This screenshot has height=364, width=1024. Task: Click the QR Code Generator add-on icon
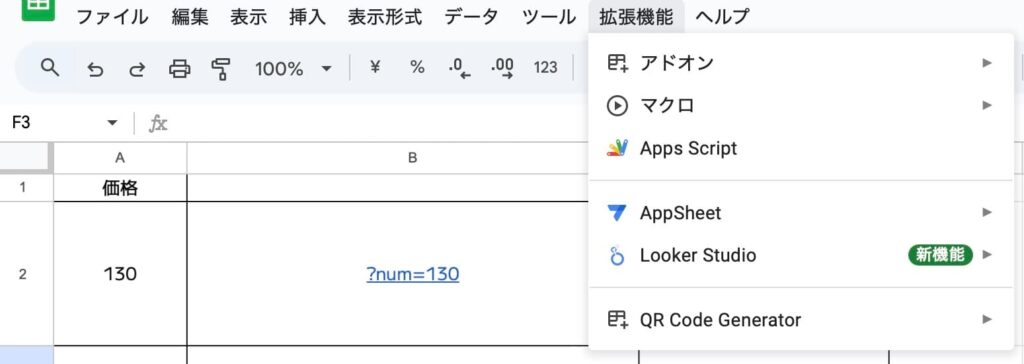click(617, 320)
